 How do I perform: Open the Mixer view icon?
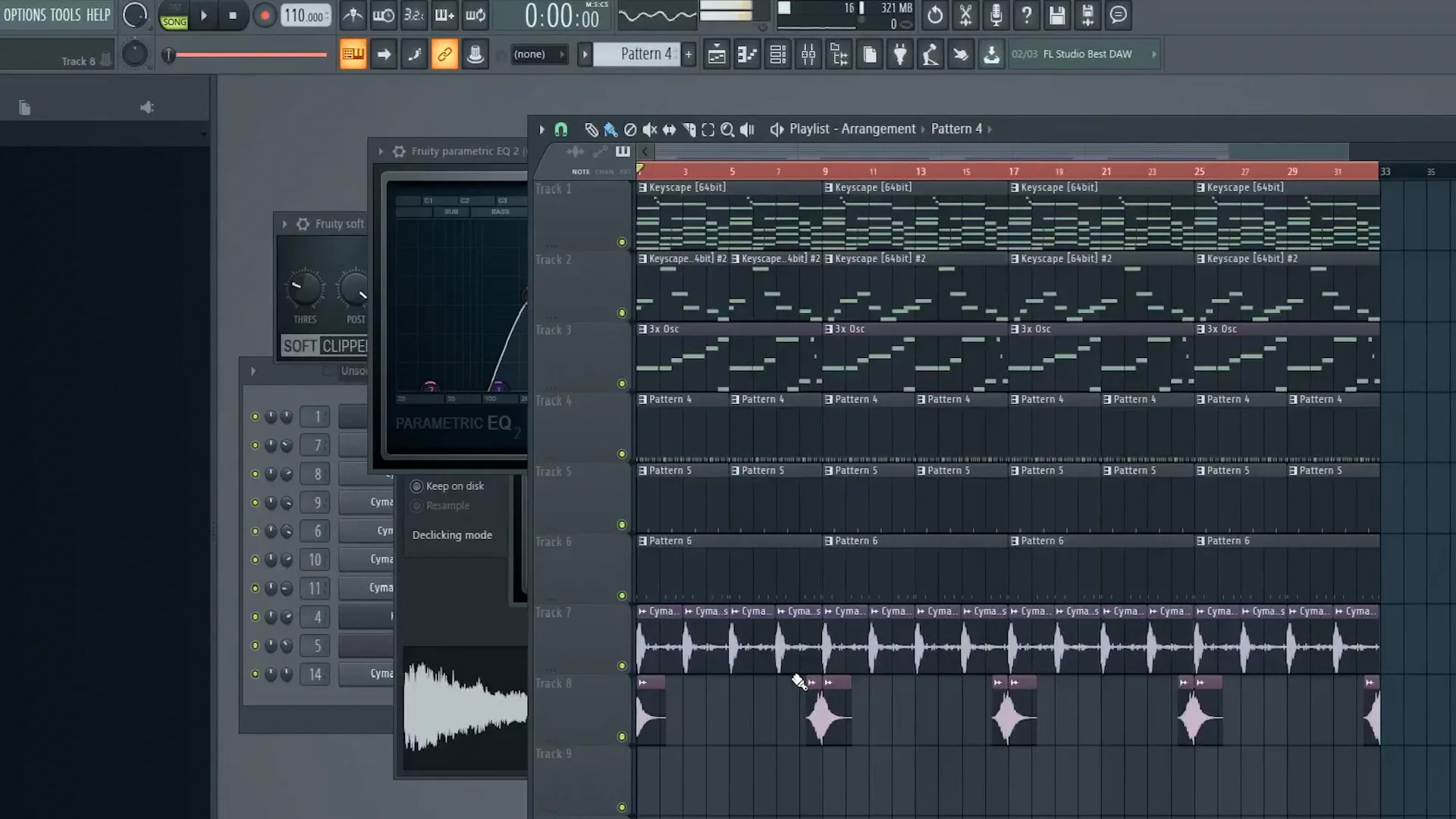click(808, 54)
